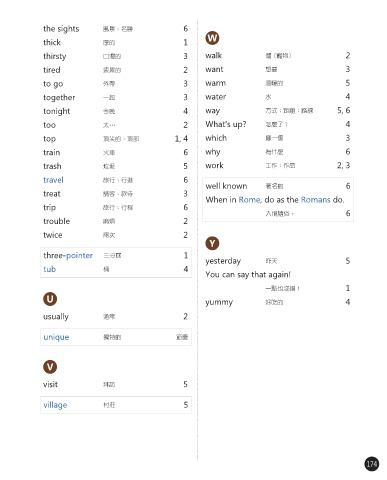Click the brown Y section letter icon

(x=212, y=243)
